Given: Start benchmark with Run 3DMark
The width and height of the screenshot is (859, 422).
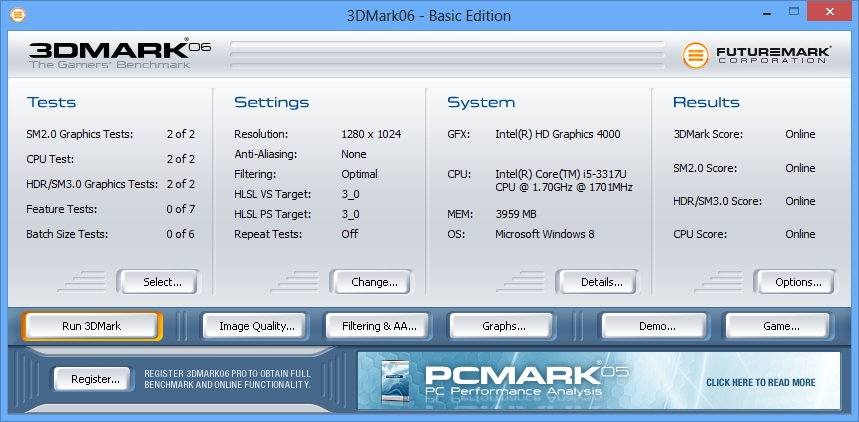Looking at the screenshot, I should click(92, 326).
